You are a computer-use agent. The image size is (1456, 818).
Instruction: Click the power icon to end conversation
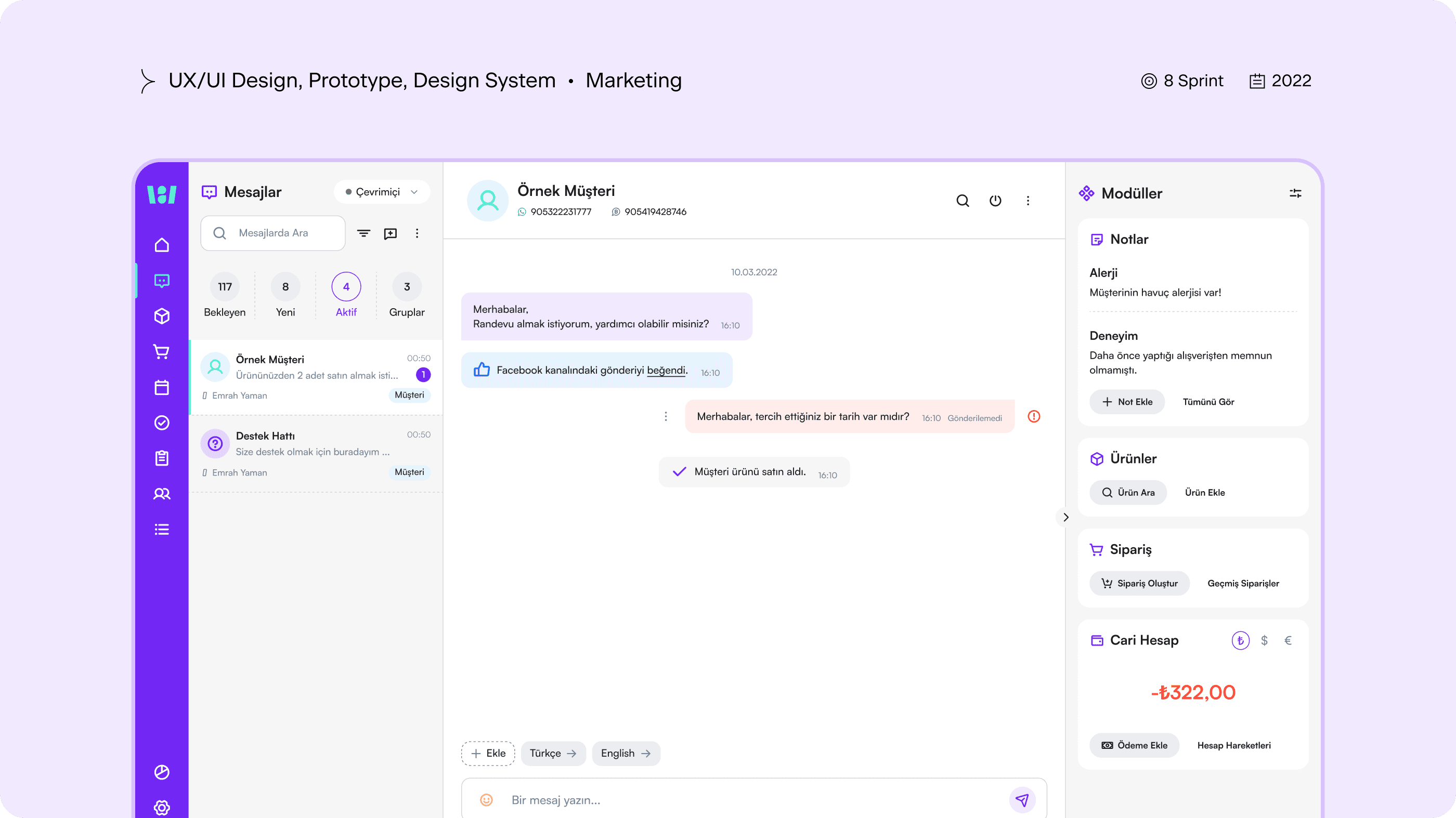coord(995,201)
